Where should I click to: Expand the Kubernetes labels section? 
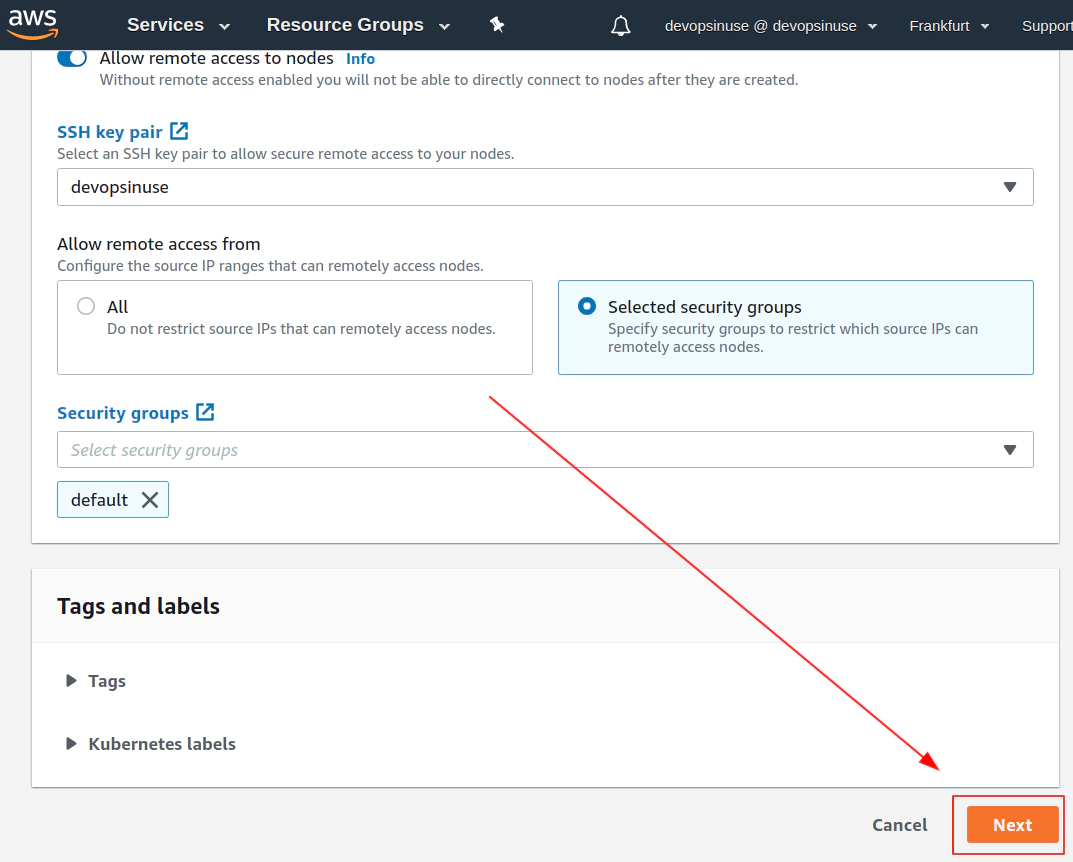tap(151, 744)
